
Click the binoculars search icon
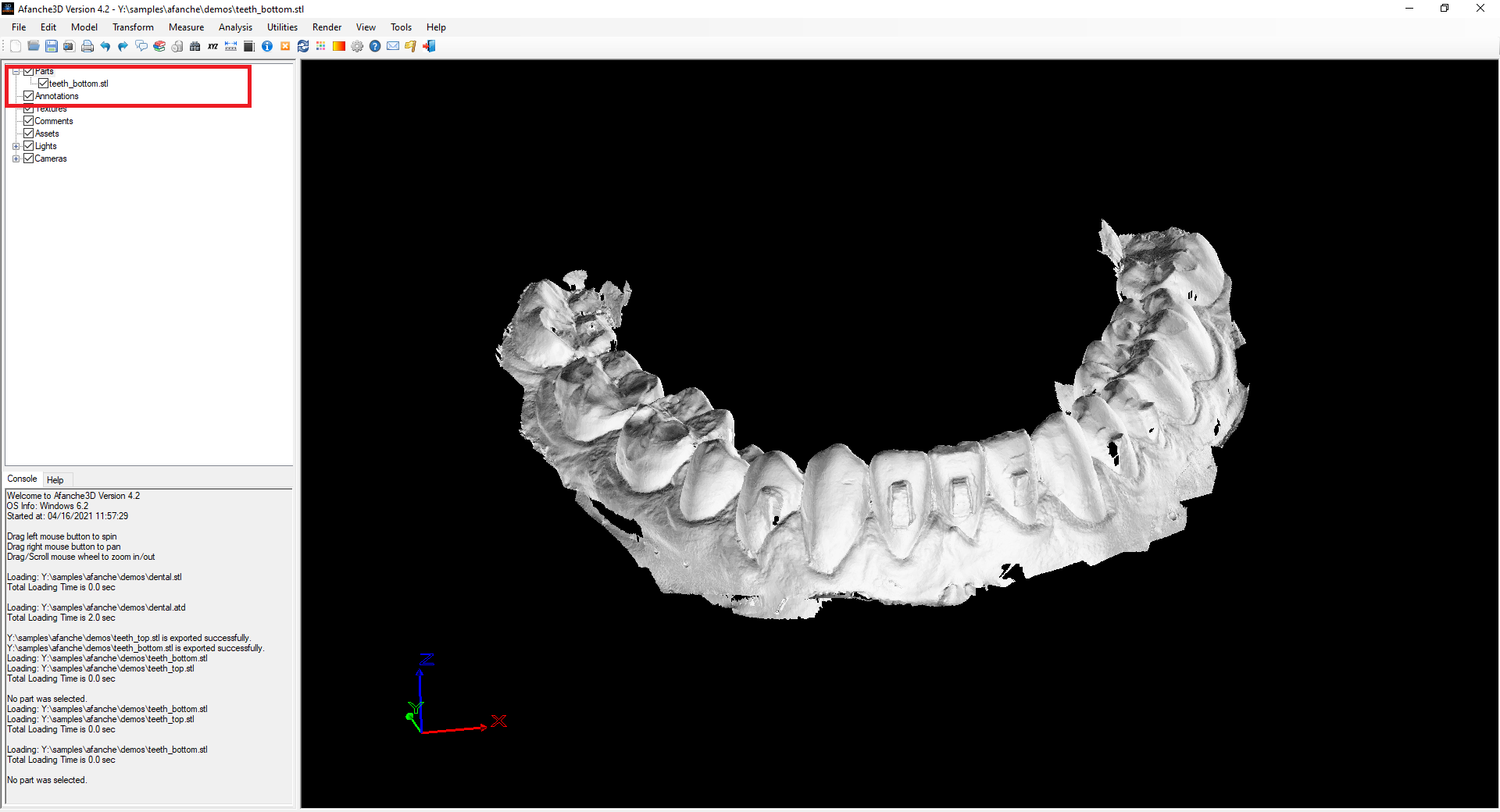tap(195, 47)
